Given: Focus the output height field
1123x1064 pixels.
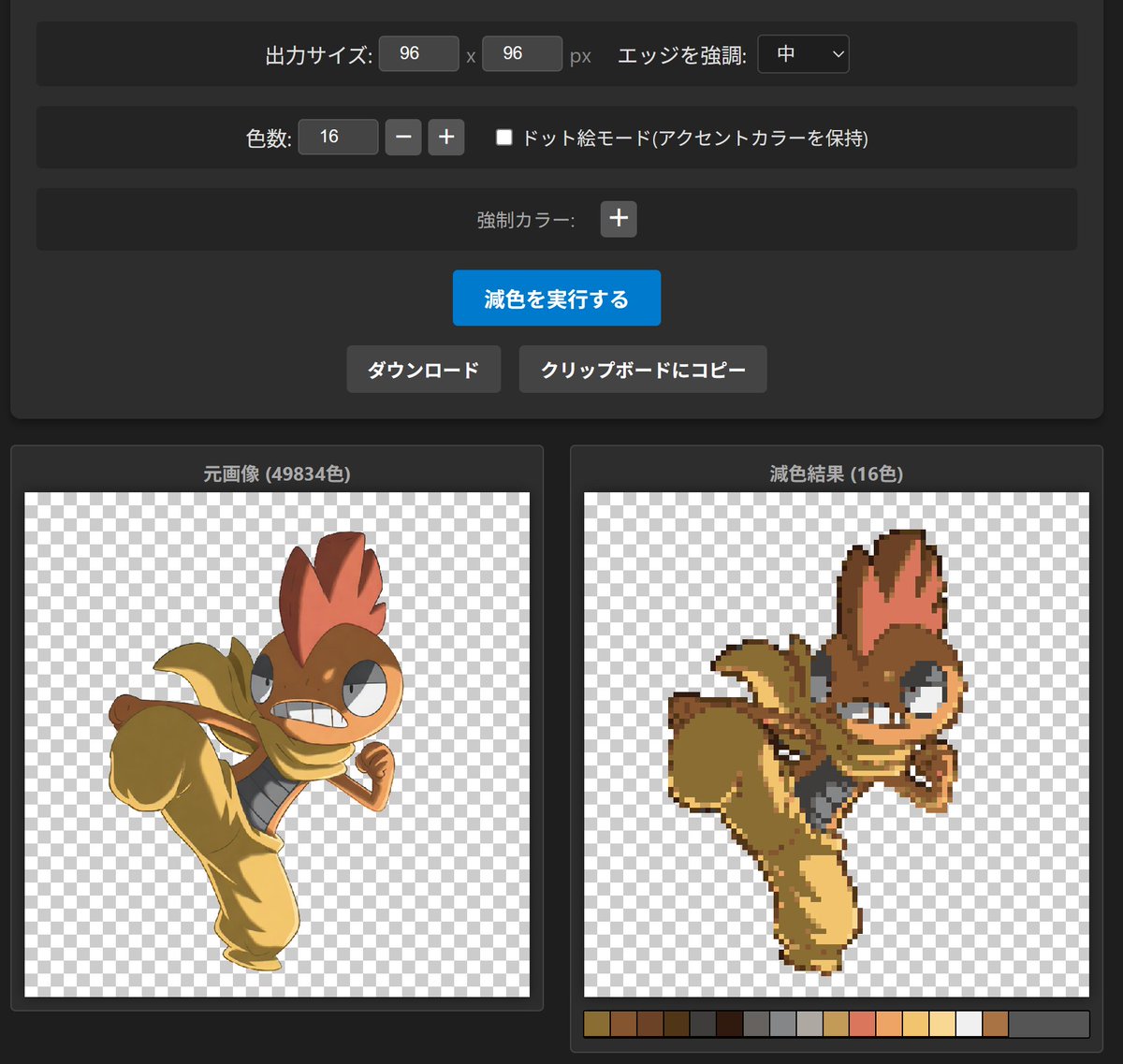Looking at the screenshot, I should pyautogui.click(x=522, y=54).
